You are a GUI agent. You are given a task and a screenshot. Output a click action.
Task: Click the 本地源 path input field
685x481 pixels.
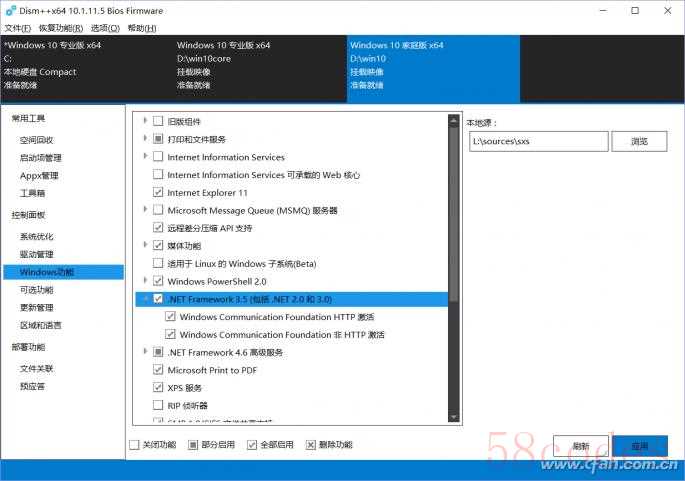pyautogui.click(x=539, y=141)
